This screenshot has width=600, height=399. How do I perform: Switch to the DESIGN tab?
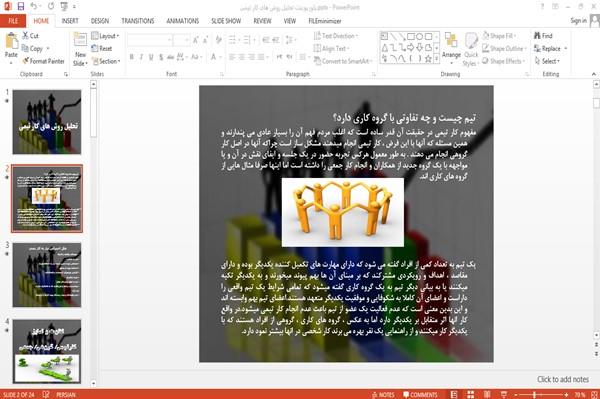click(x=99, y=21)
